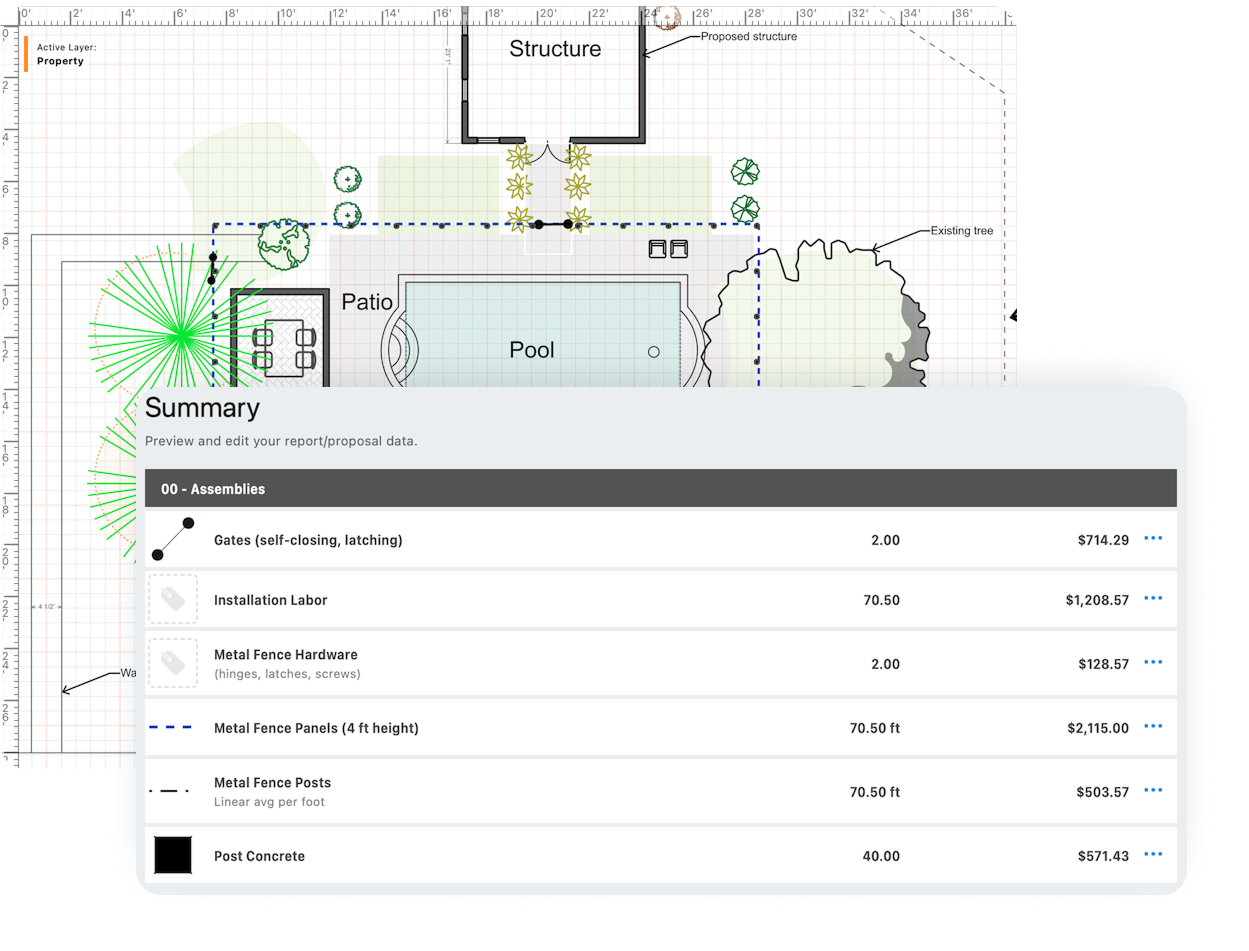Click the 70.50 quantity for Installation Labor

tap(881, 601)
